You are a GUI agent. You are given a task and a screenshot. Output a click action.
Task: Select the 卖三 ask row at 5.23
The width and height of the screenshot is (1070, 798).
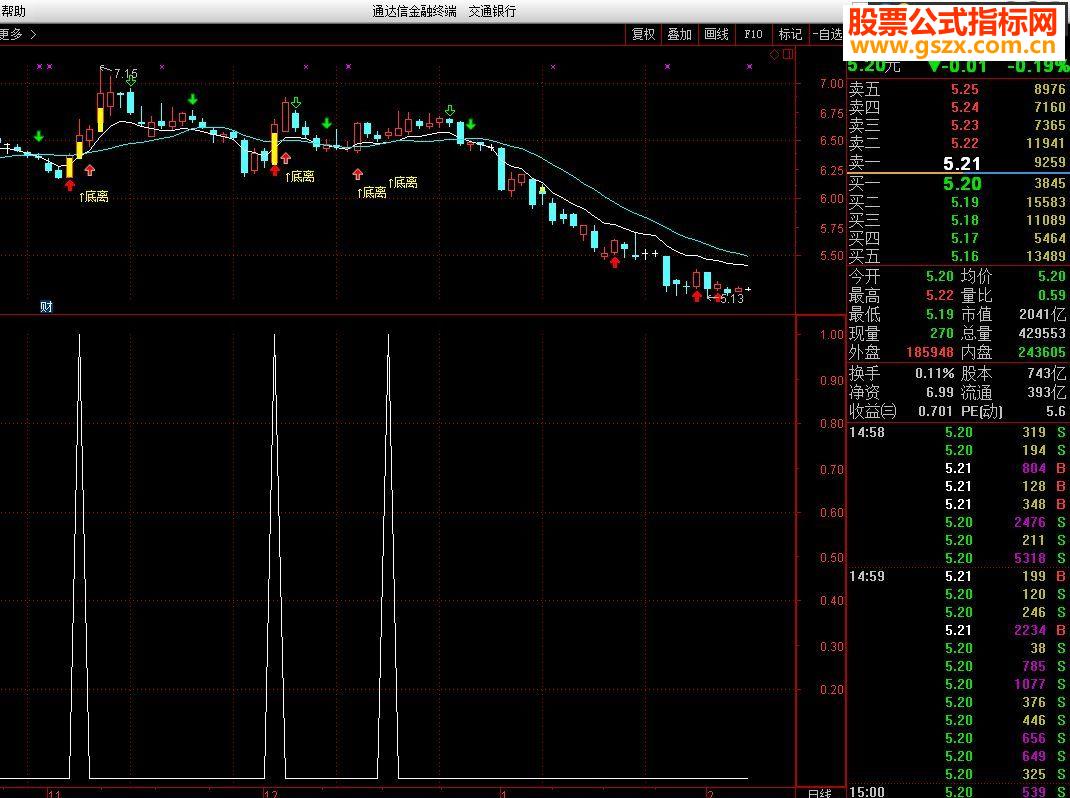(x=957, y=125)
